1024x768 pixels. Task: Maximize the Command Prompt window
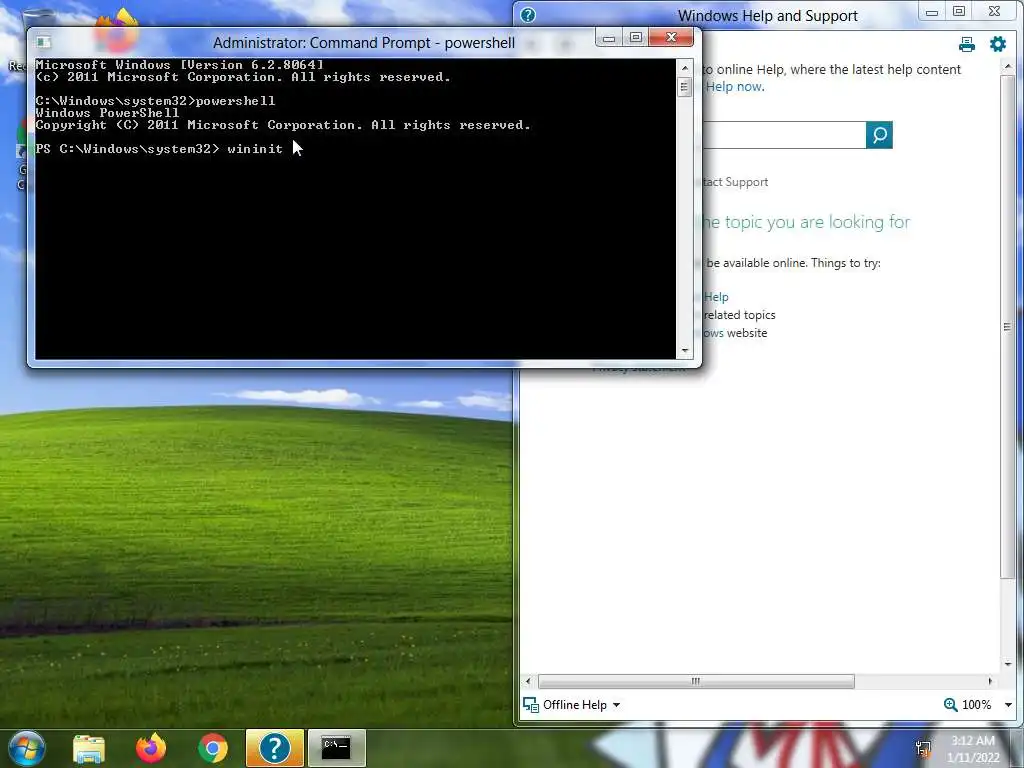point(636,38)
